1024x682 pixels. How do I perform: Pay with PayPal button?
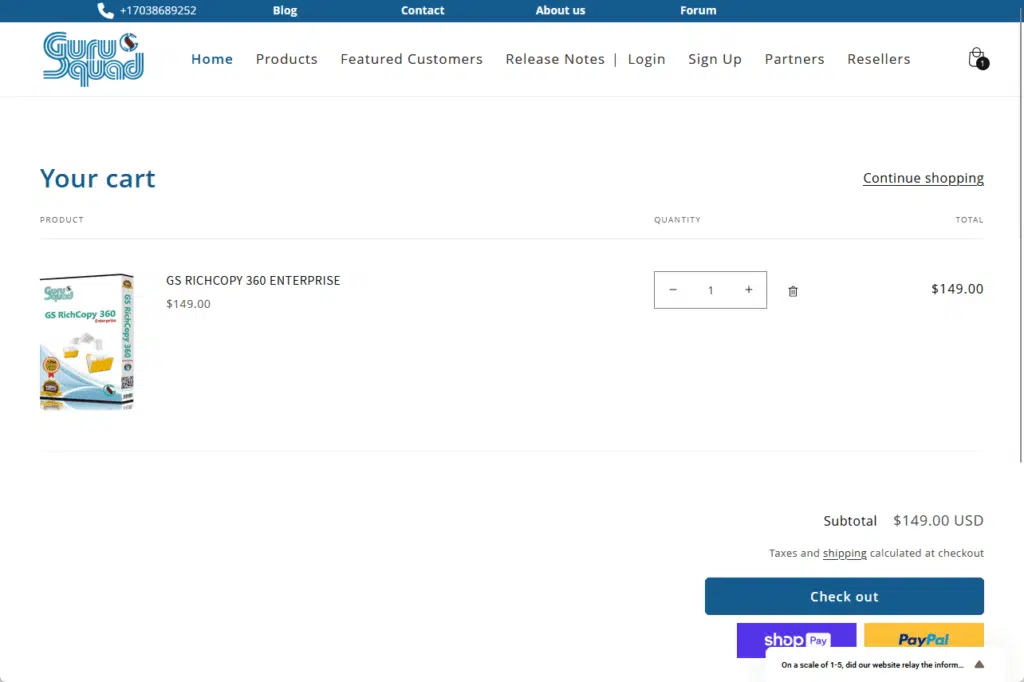(x=923, y=636)
